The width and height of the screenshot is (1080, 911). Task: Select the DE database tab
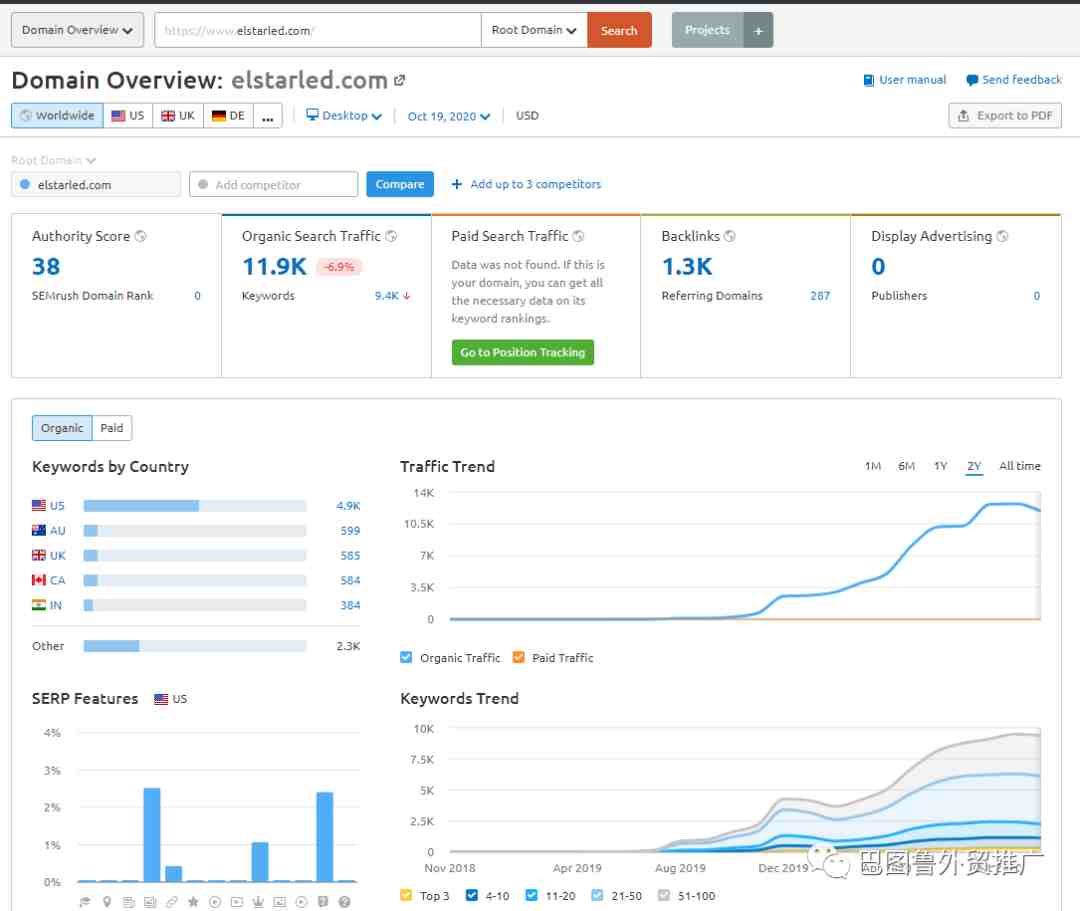coord(228,116)
